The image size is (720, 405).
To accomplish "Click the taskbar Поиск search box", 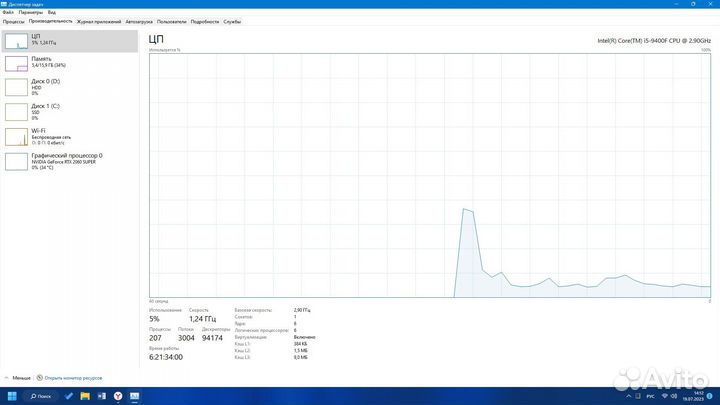I will (x=41, y=396).
